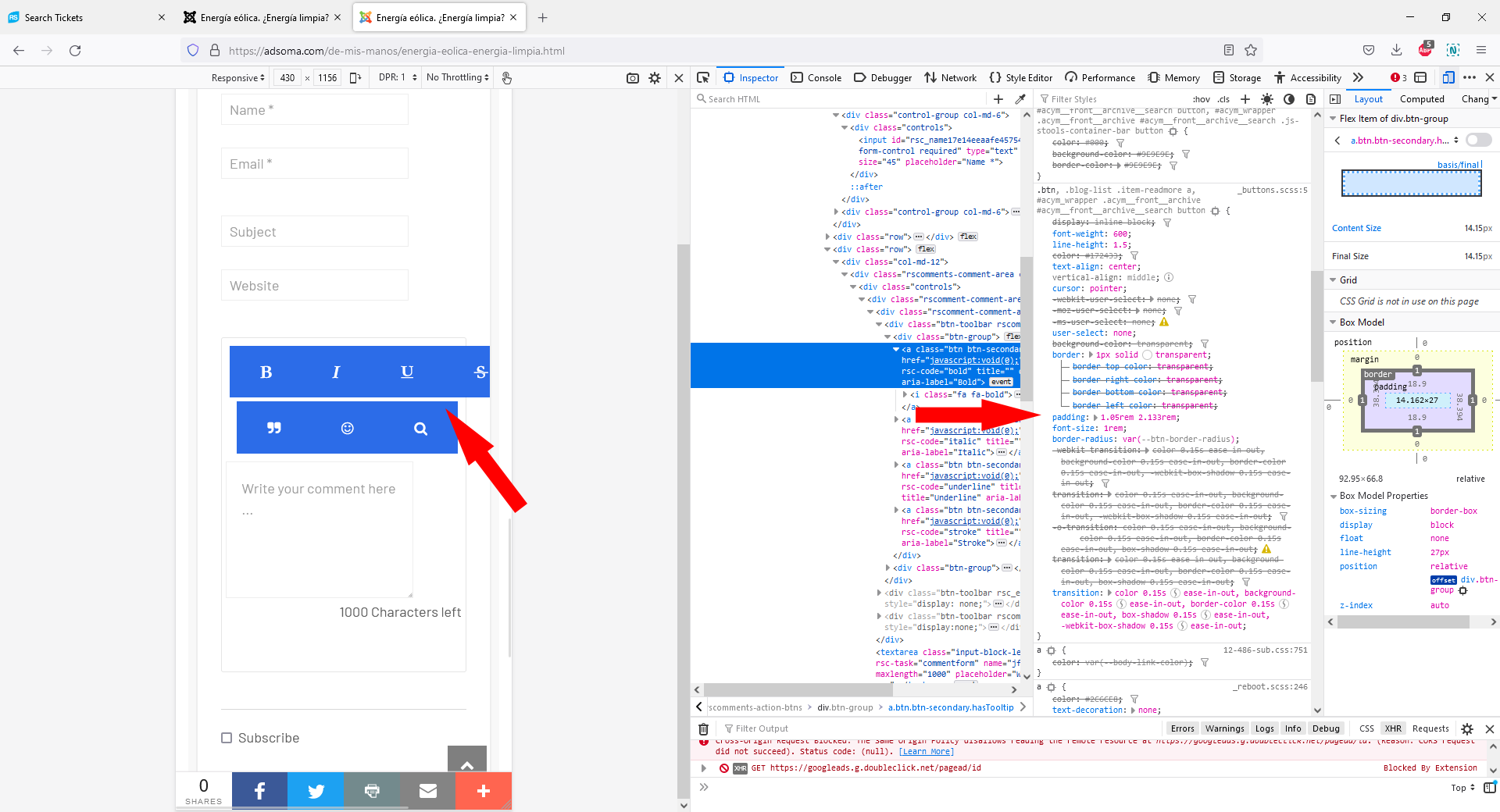This screenshot has height=812, width=1500.
Task: Click the Learn More link in console
Action: (x=926, y=751)
